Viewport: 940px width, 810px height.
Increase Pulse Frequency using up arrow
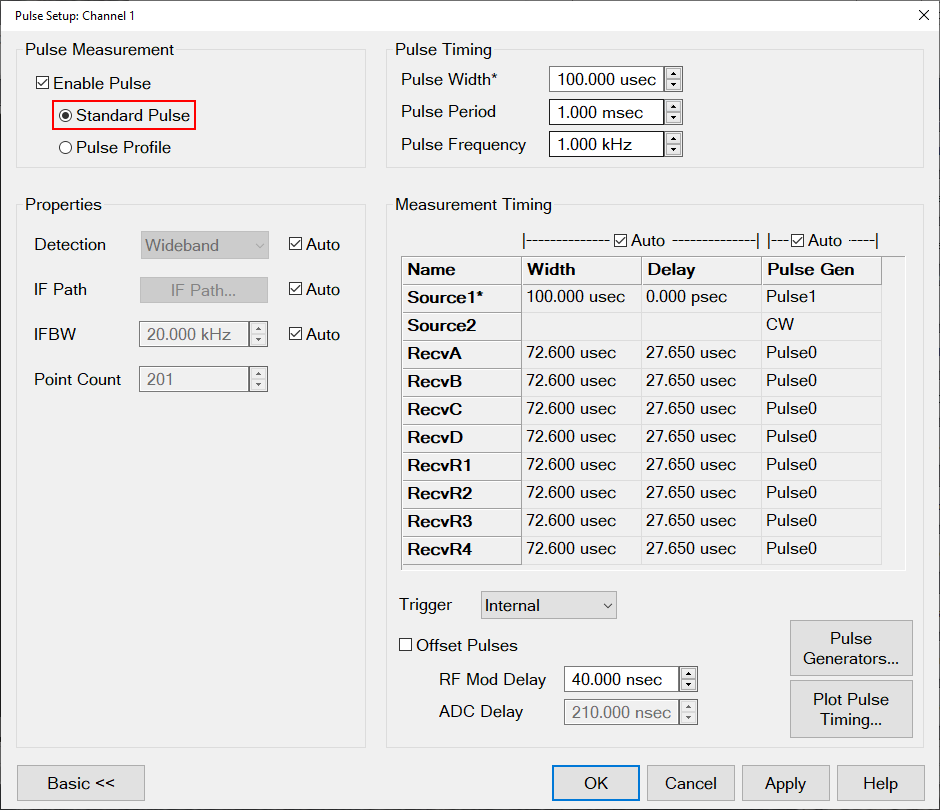[674, 138]
